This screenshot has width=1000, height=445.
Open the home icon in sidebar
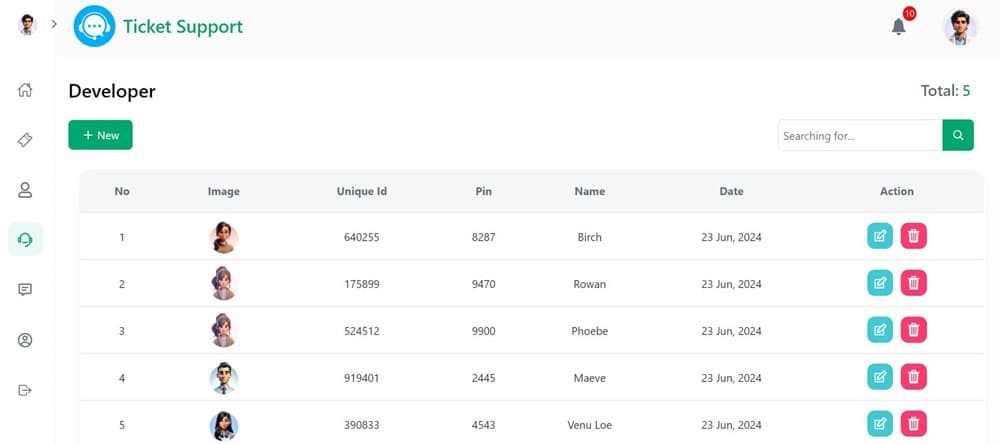pos(25,90)
